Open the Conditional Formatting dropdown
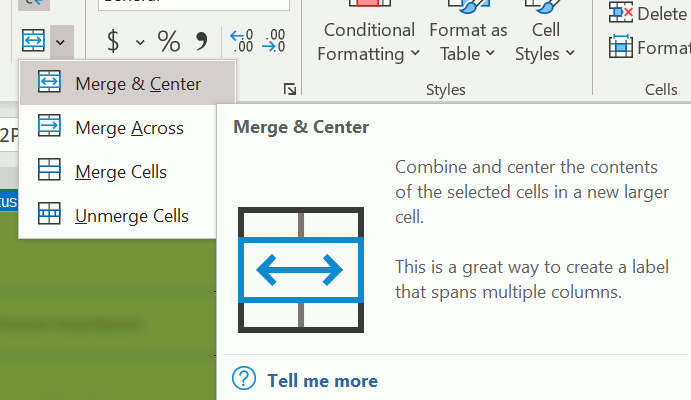 tap(369, 41)
